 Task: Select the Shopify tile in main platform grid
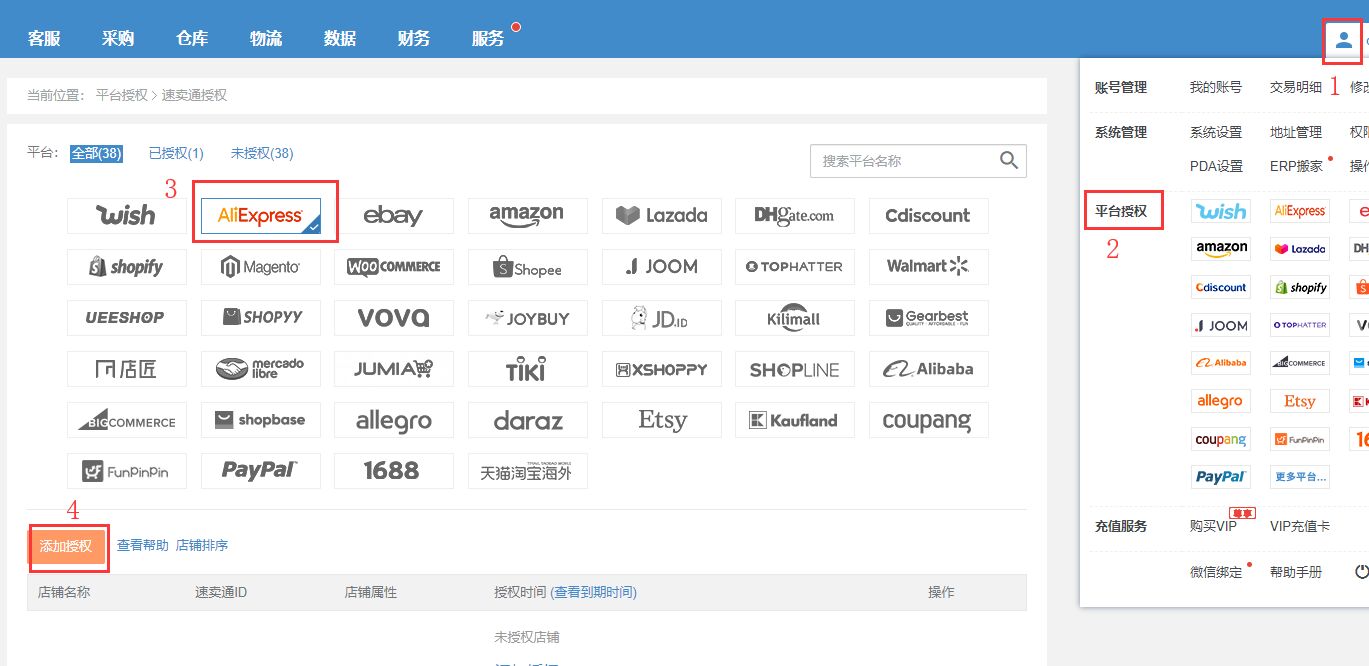point(127,267)
